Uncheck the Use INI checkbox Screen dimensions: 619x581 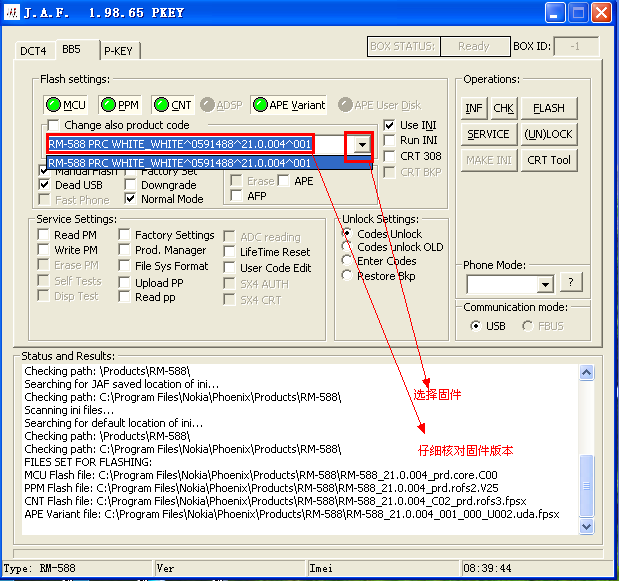pos(389,125)
